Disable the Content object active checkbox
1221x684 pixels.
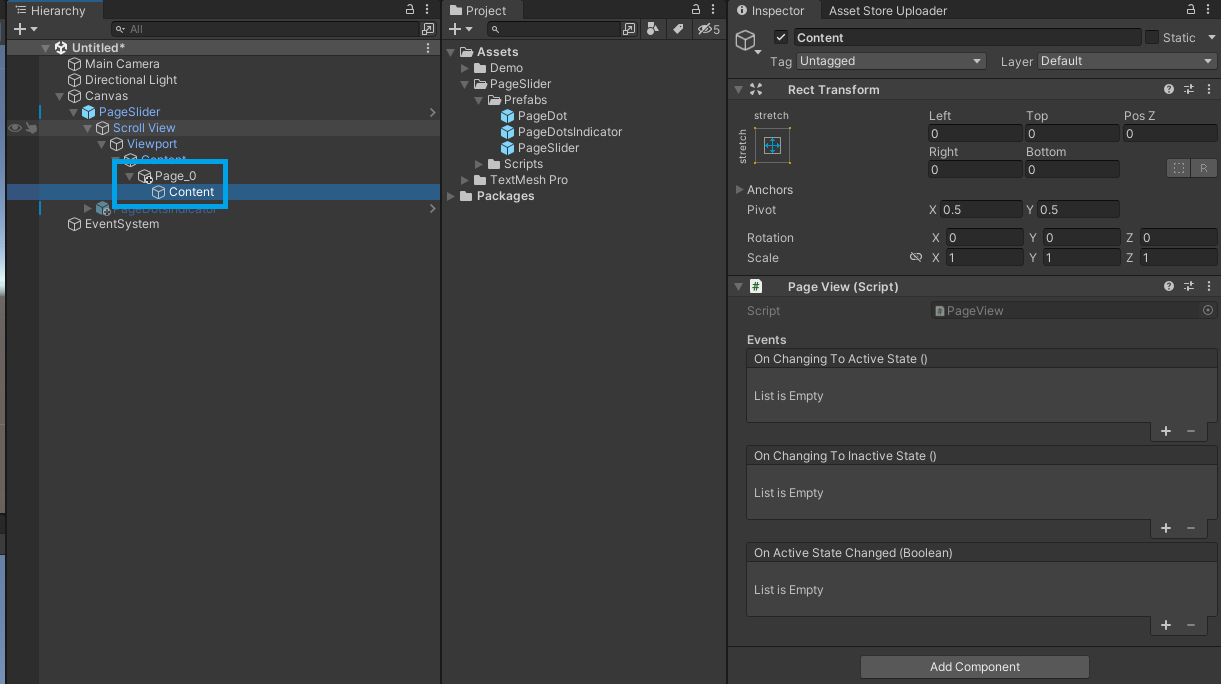pos(781,37)
